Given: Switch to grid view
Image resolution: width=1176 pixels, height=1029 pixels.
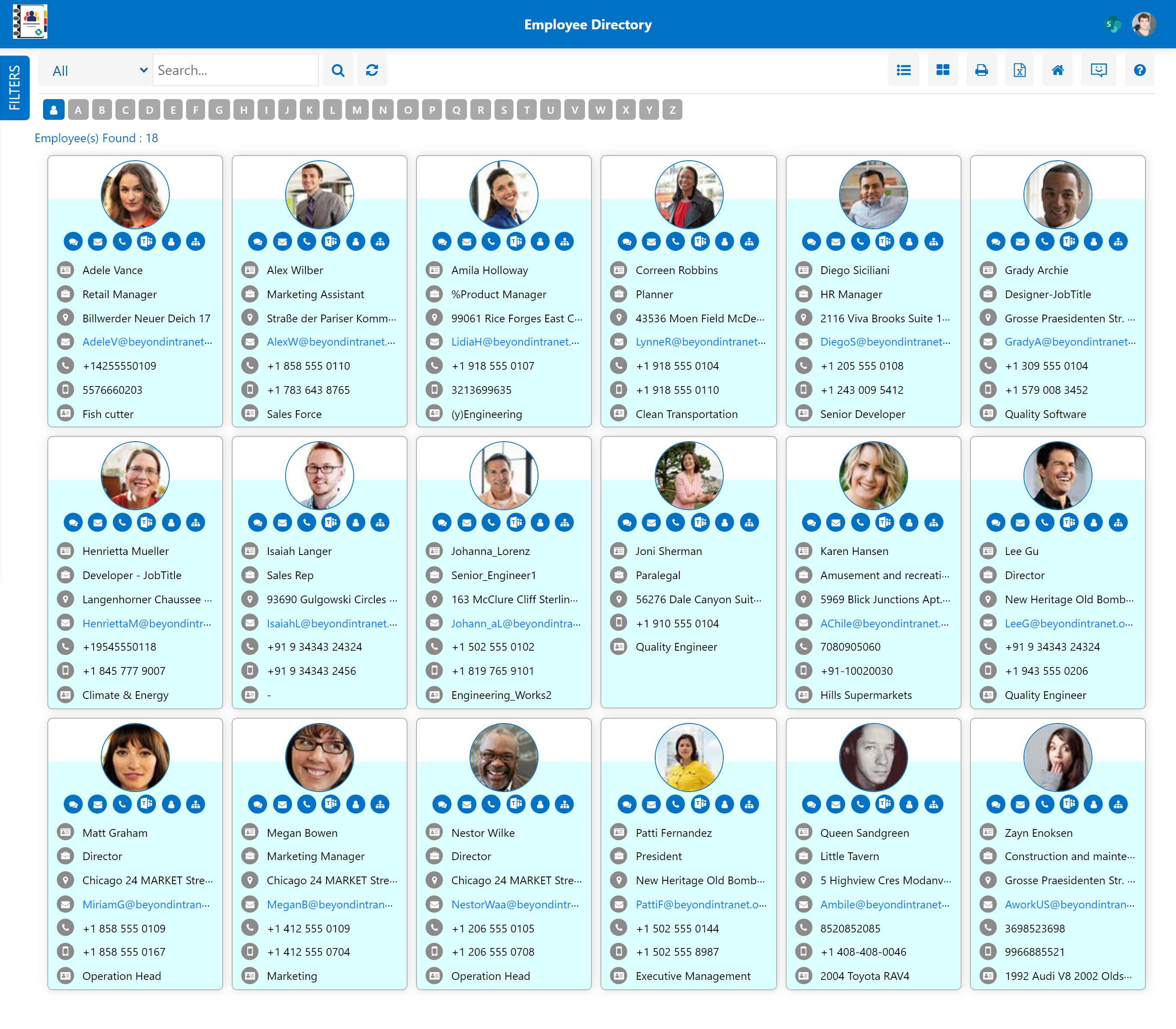Looking at the screenshot, I should click(x=943, y=69).
